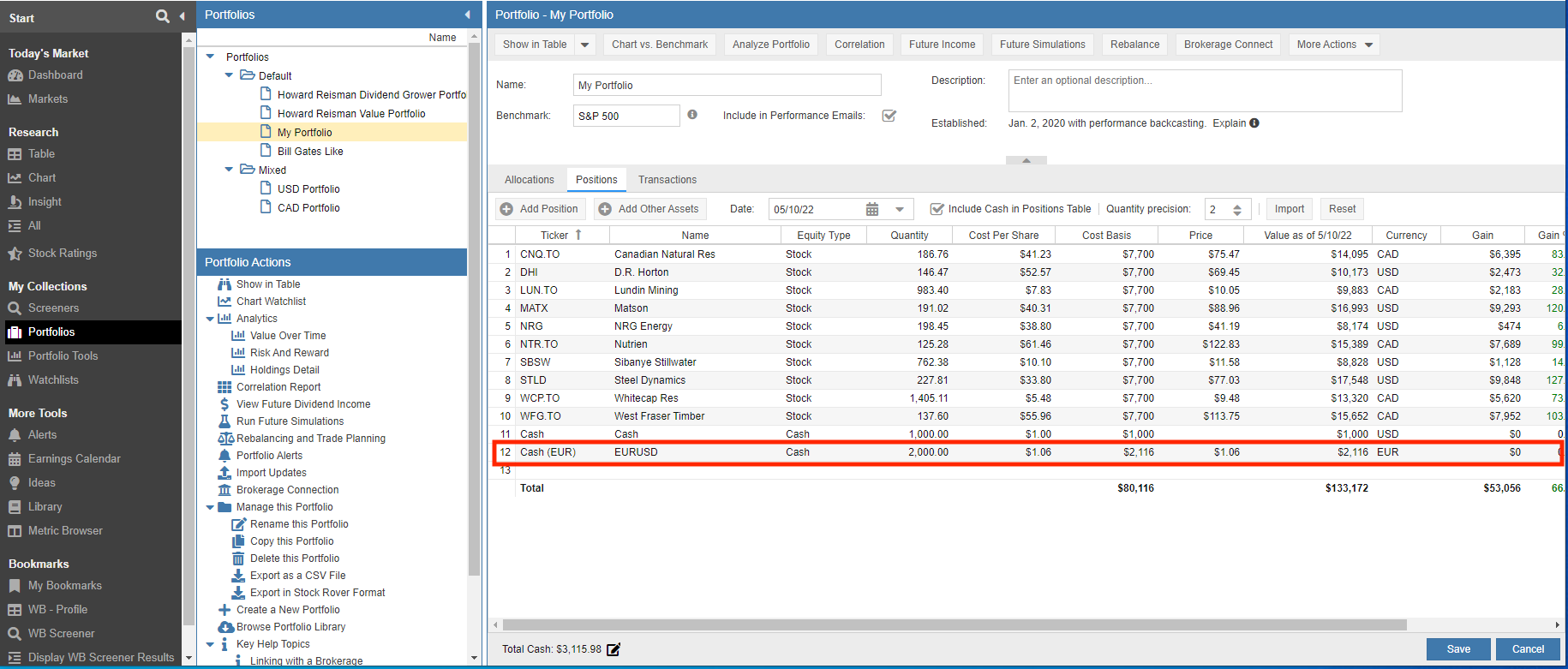Click the benchmark info icon
Image resolution: width=1568 pixels, height=669 pixels.
click(692, 114)
